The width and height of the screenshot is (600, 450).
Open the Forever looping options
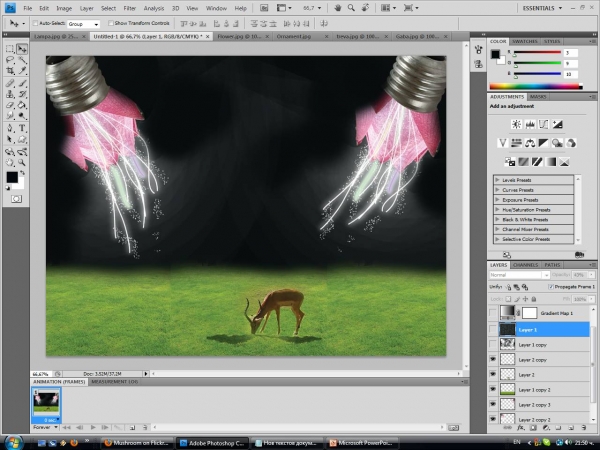[x=45, y=427]
